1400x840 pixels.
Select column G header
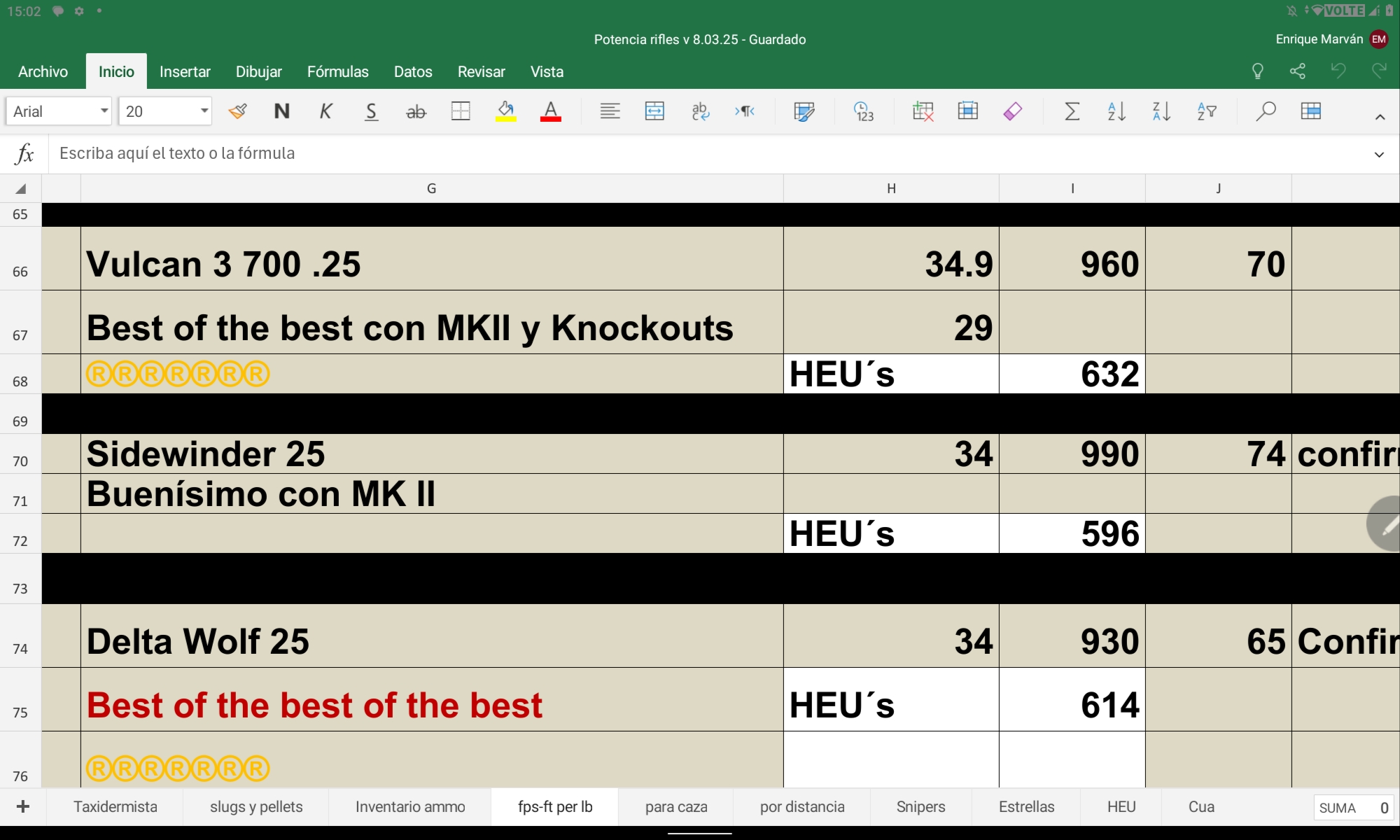pyautogui.click(x=432, y=188)
